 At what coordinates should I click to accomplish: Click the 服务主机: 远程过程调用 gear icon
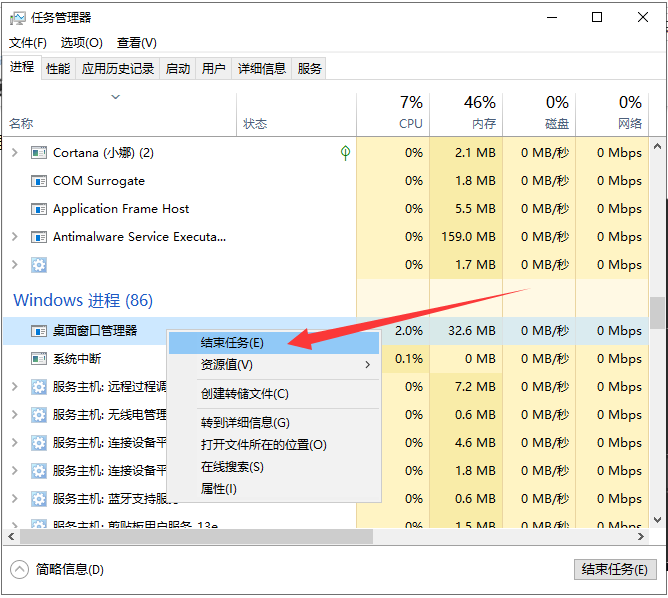[x=39, y=387]
